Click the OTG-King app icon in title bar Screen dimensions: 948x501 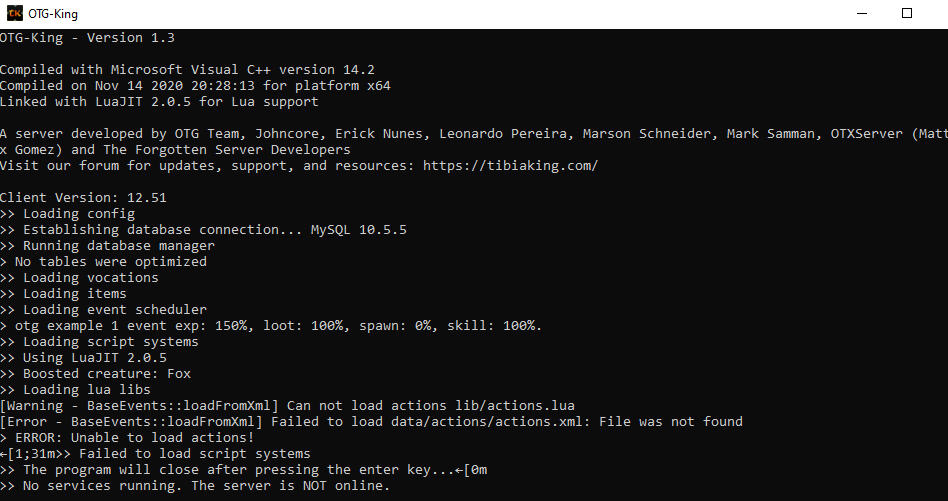pos(15,13)
